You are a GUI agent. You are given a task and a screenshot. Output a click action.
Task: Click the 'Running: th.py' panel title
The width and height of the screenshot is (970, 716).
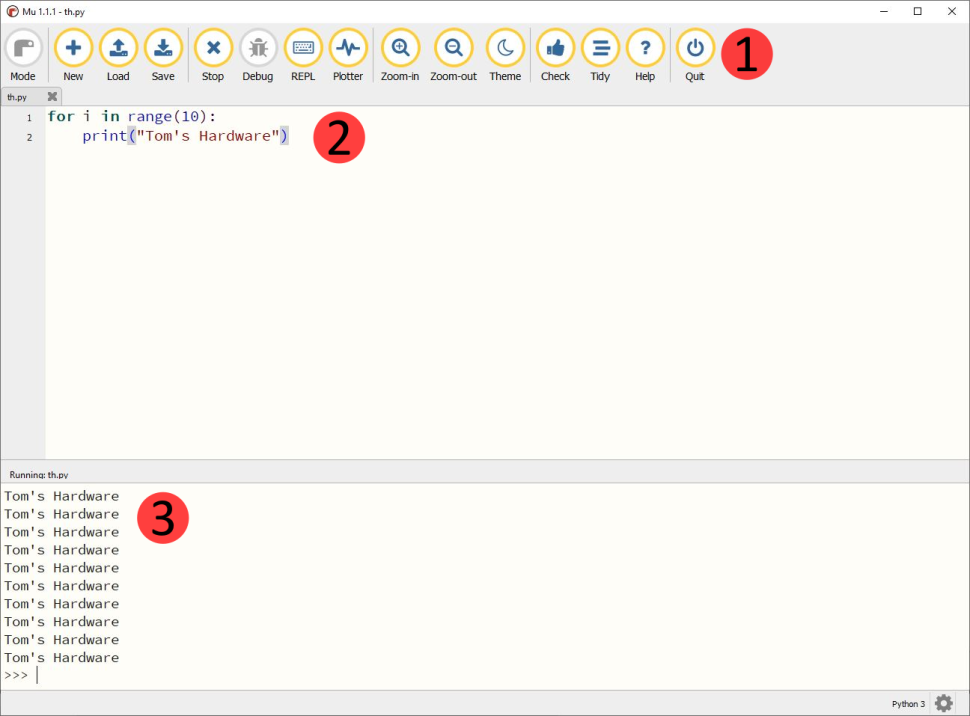[39, 475]
